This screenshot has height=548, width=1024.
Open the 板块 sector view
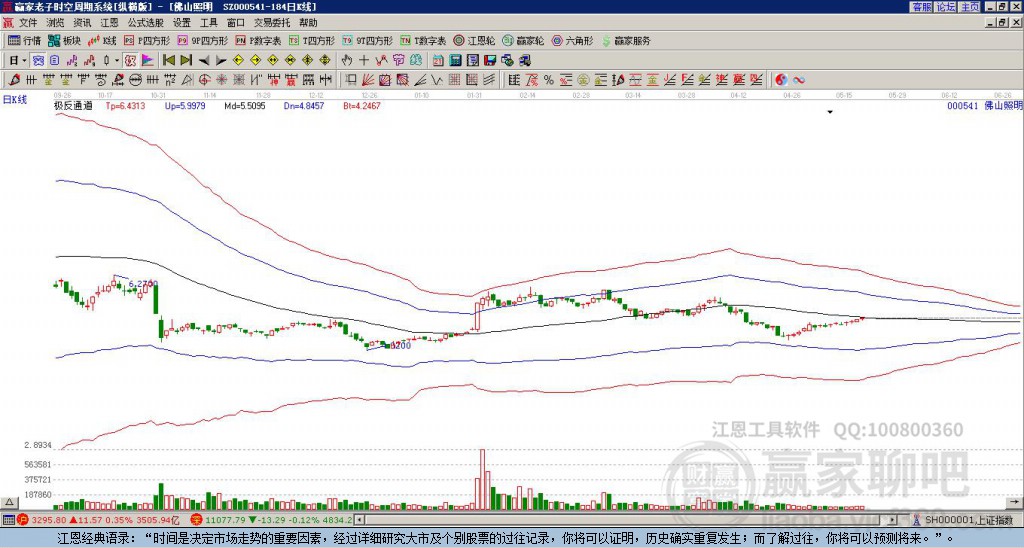coord(65,40)
